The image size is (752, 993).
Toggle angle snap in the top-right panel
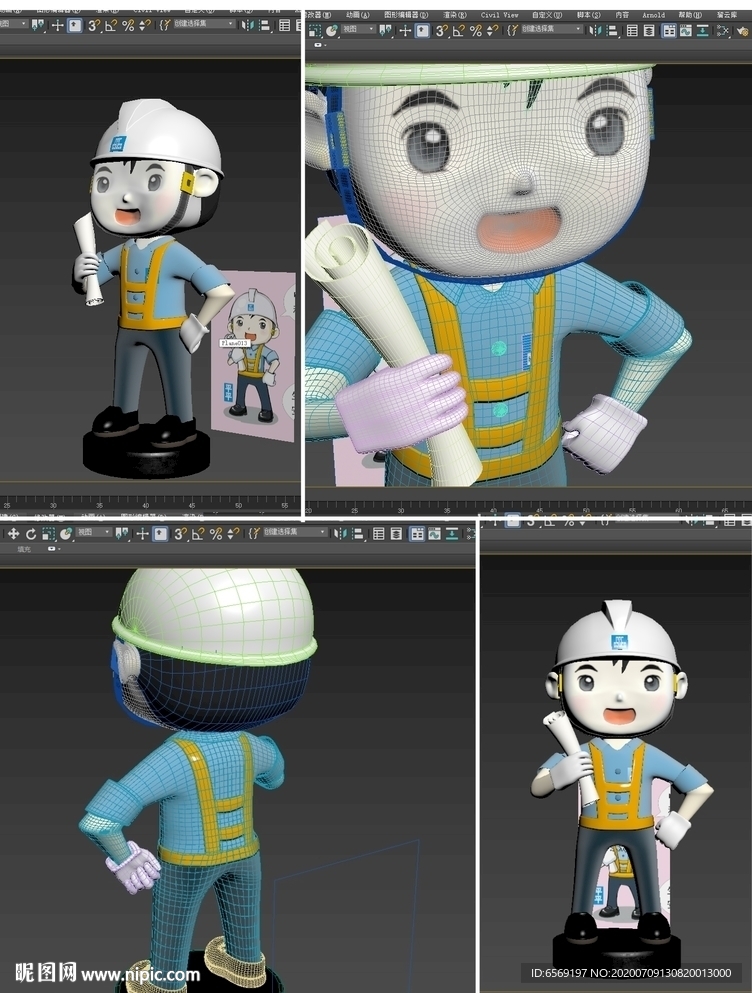click(459, 30)
